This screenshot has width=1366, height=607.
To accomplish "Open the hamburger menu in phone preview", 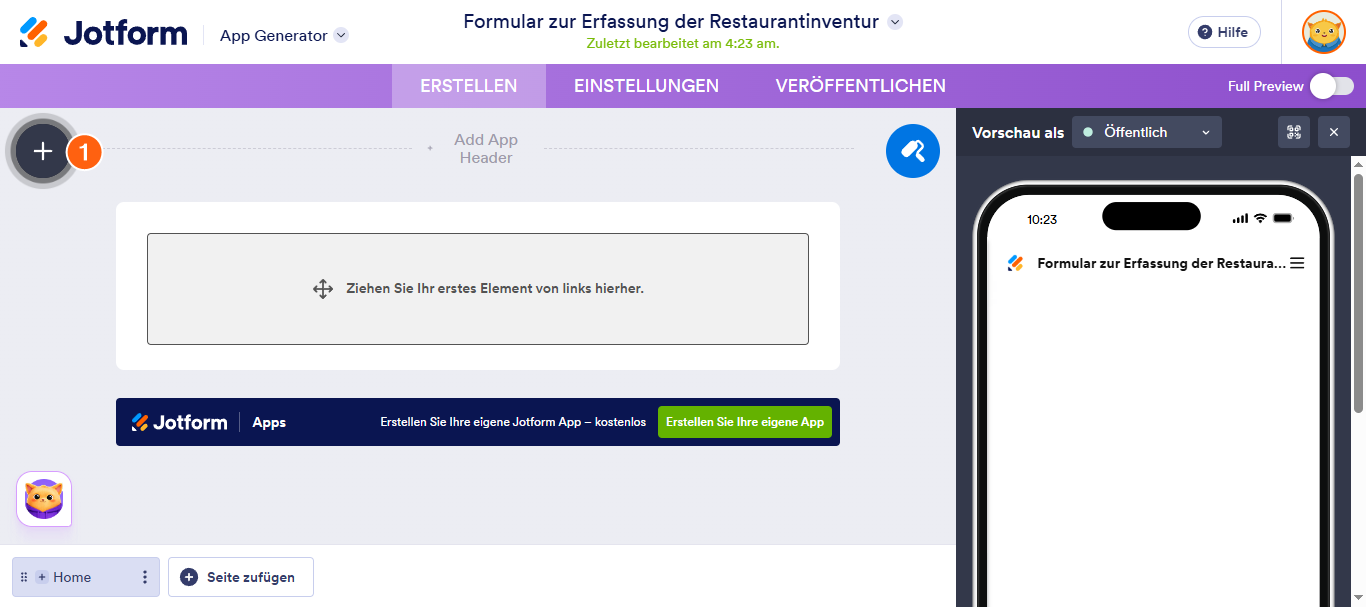I will 1297,263.
